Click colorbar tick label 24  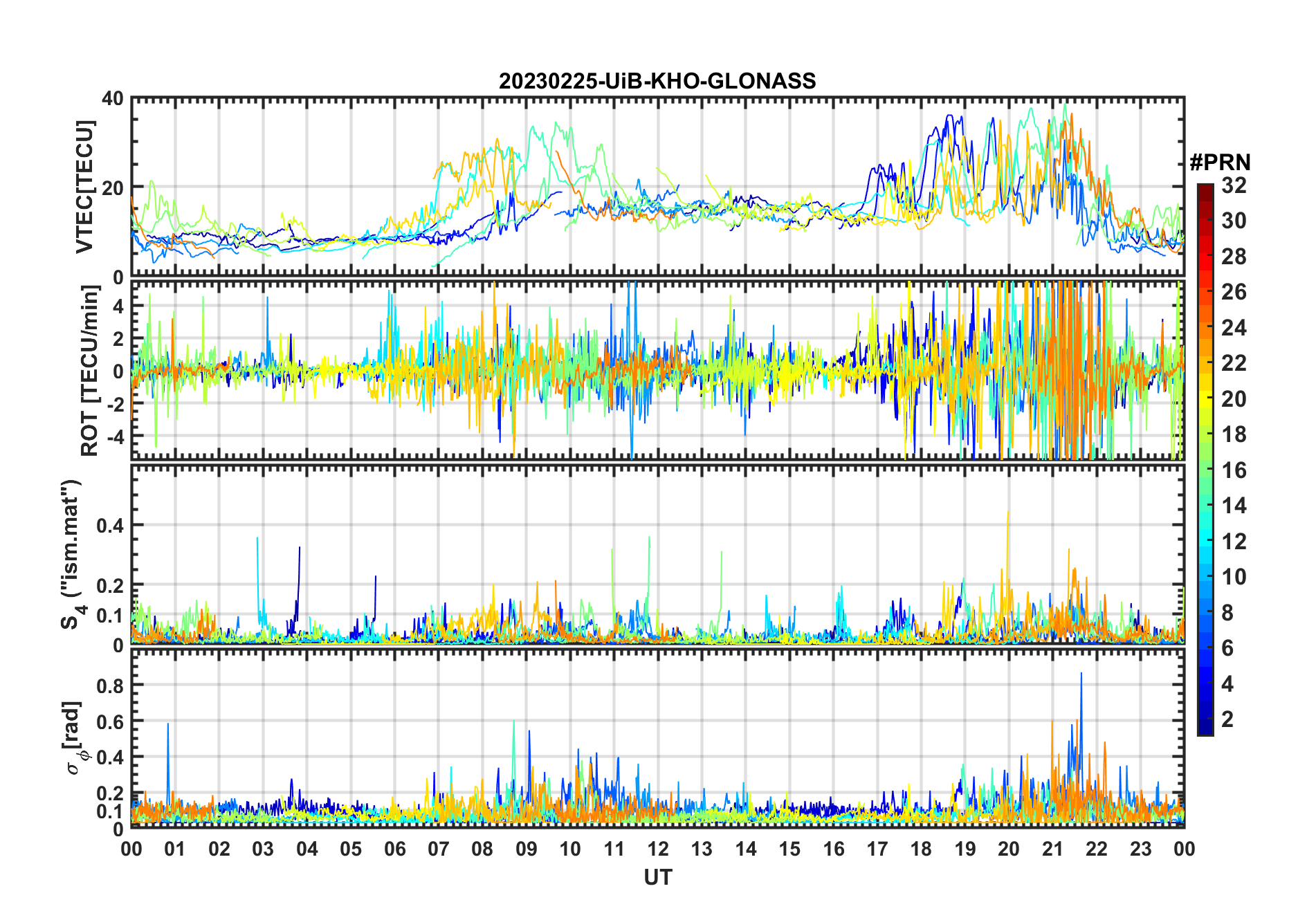coord(1234,328)
